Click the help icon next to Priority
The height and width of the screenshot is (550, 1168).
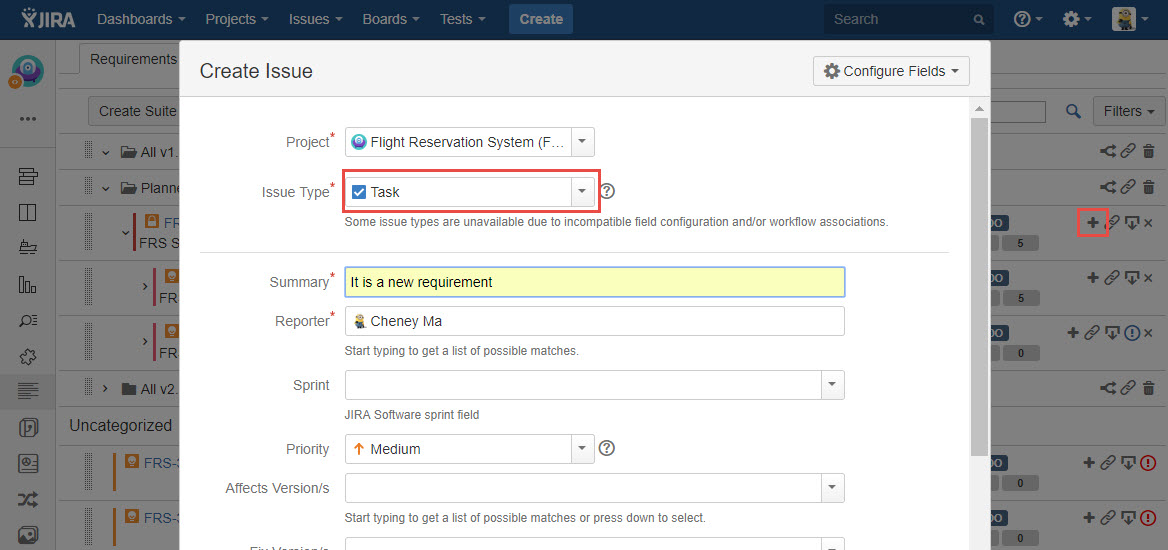click(x=606, y=448)
